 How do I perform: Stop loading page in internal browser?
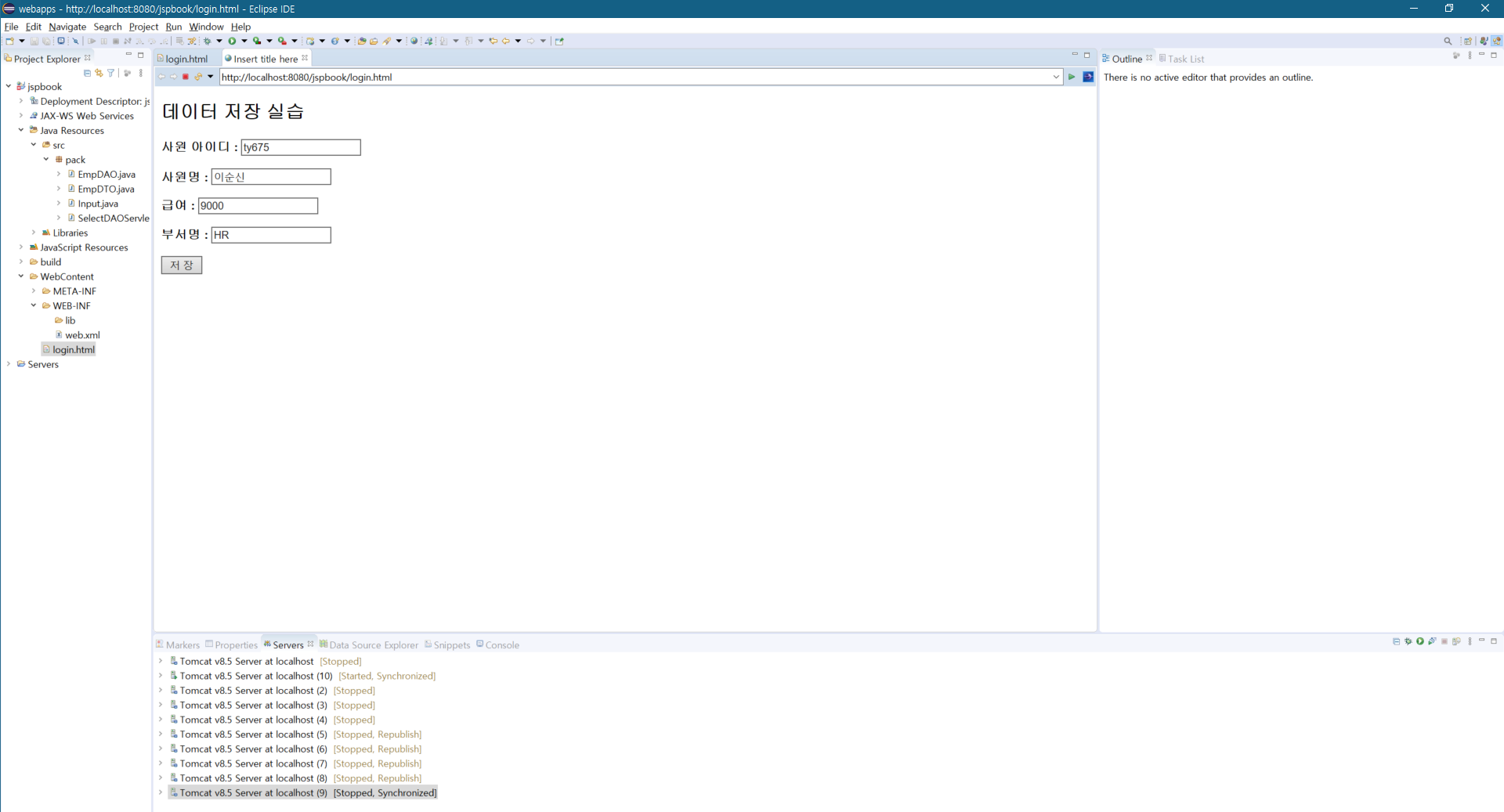(x=186, y=77)
